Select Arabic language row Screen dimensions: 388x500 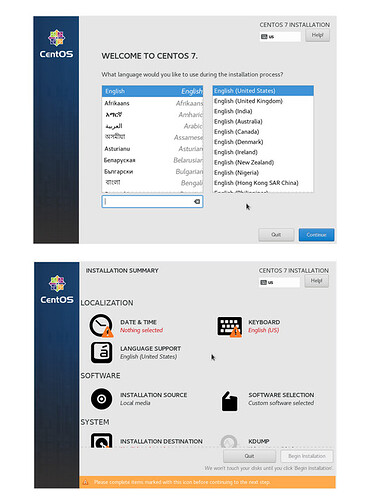(152, 126)
